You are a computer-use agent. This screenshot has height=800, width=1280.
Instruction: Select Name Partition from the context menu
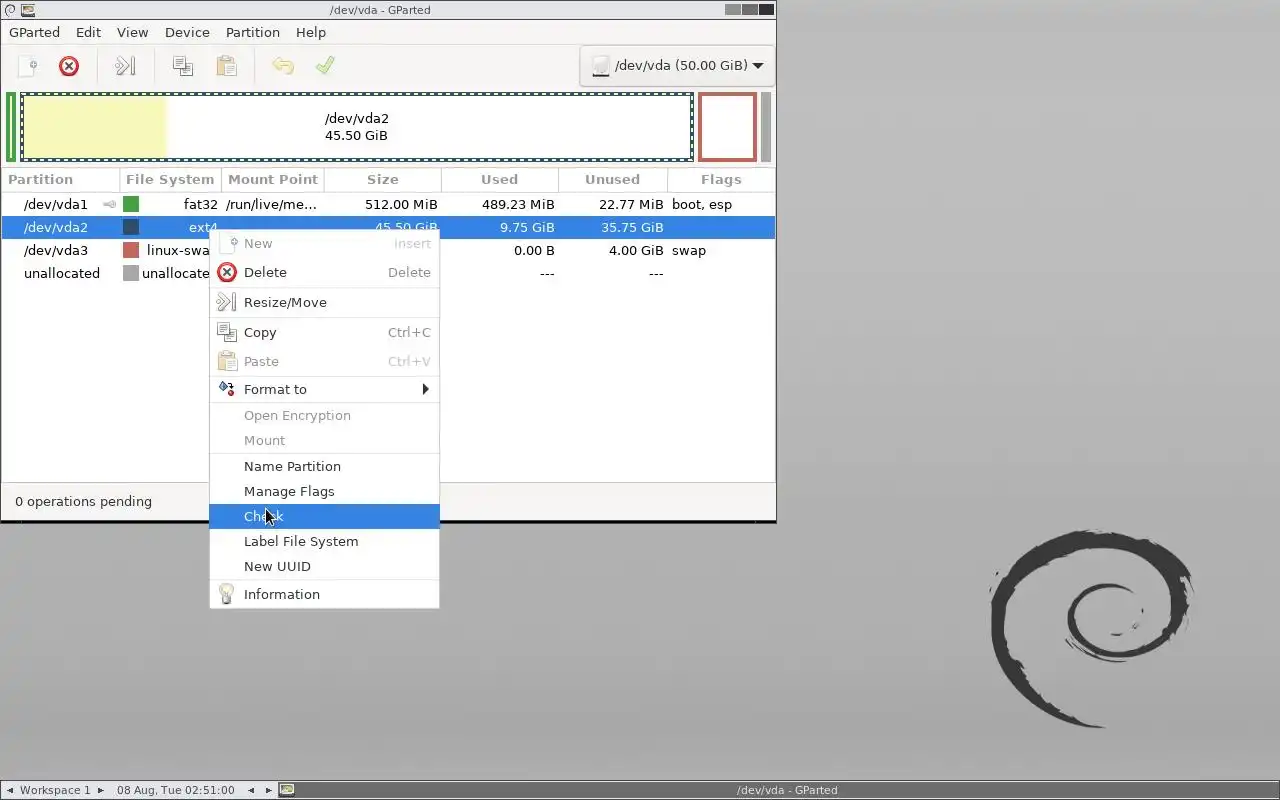pyautogui.click(x=324, y=466)
